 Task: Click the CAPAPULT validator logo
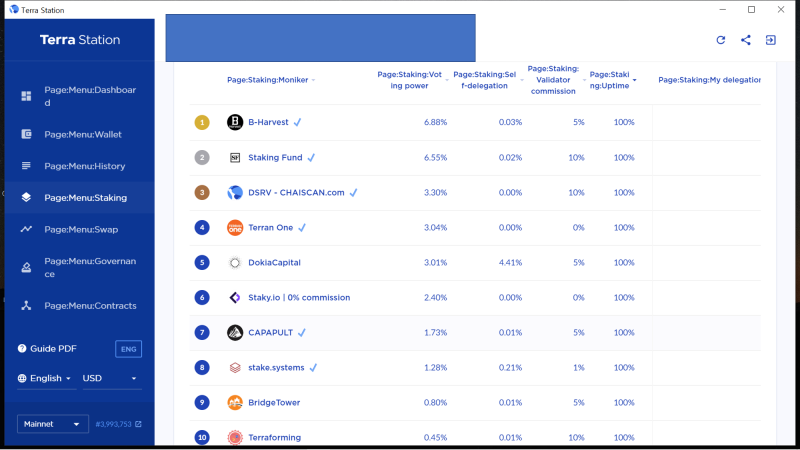click(235, 333)
